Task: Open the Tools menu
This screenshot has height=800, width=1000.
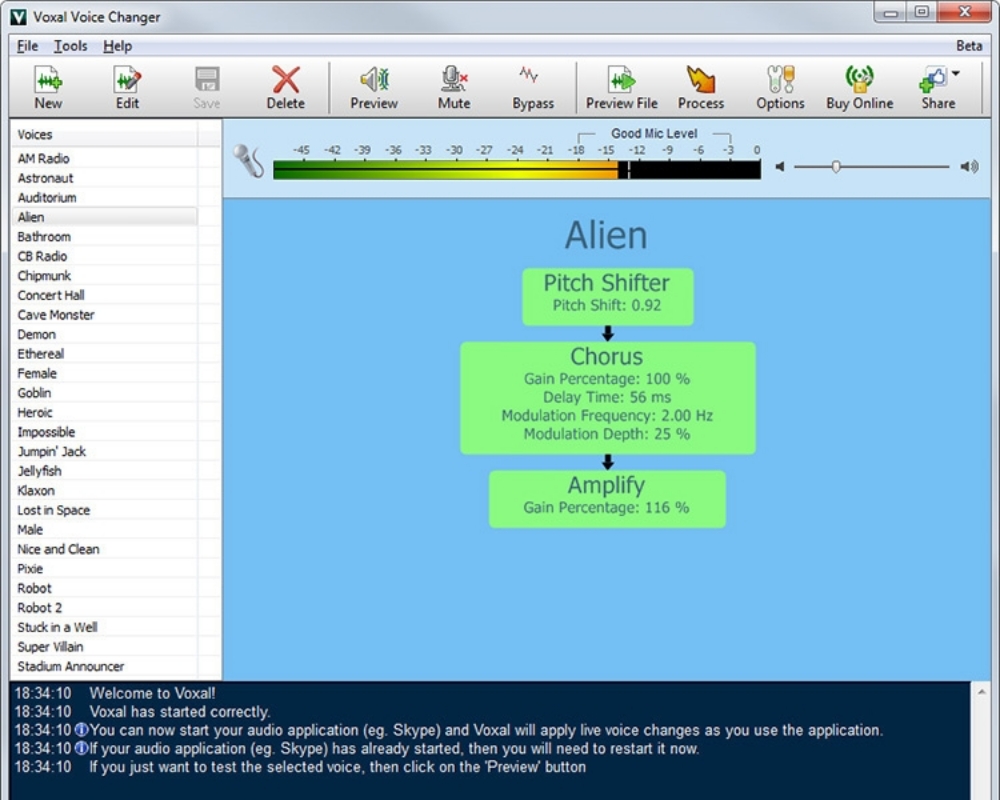Action: [x=70, y=46]
